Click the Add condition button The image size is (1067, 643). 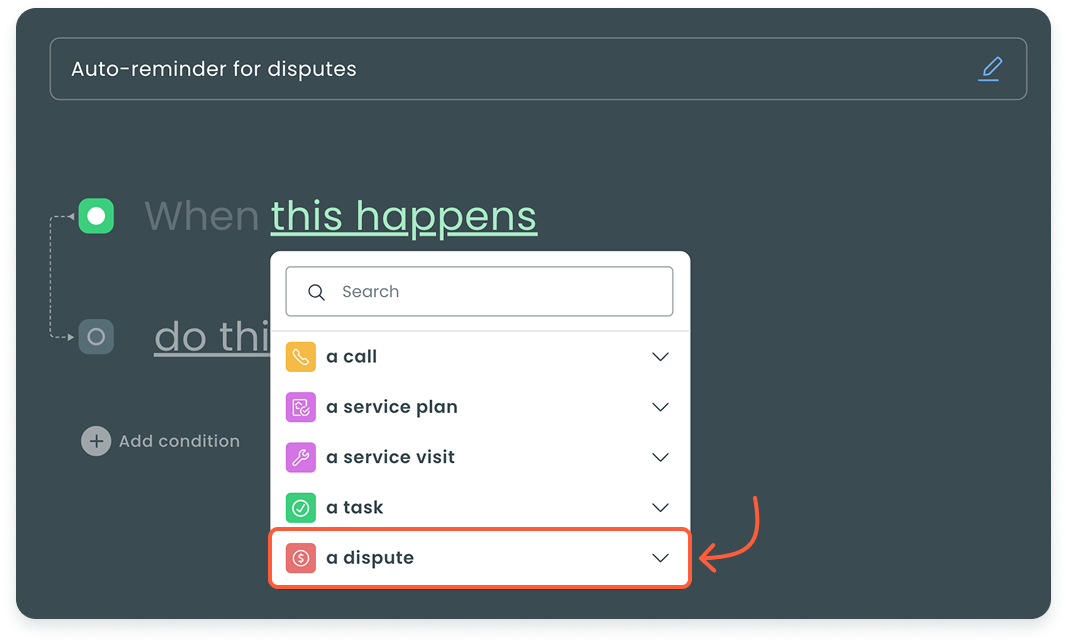click(x=160, y=441)
